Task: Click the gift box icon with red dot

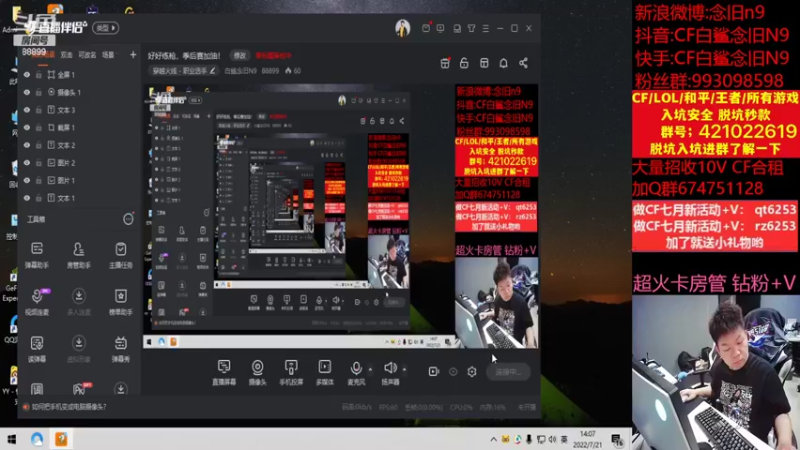Action: point(445,63)
